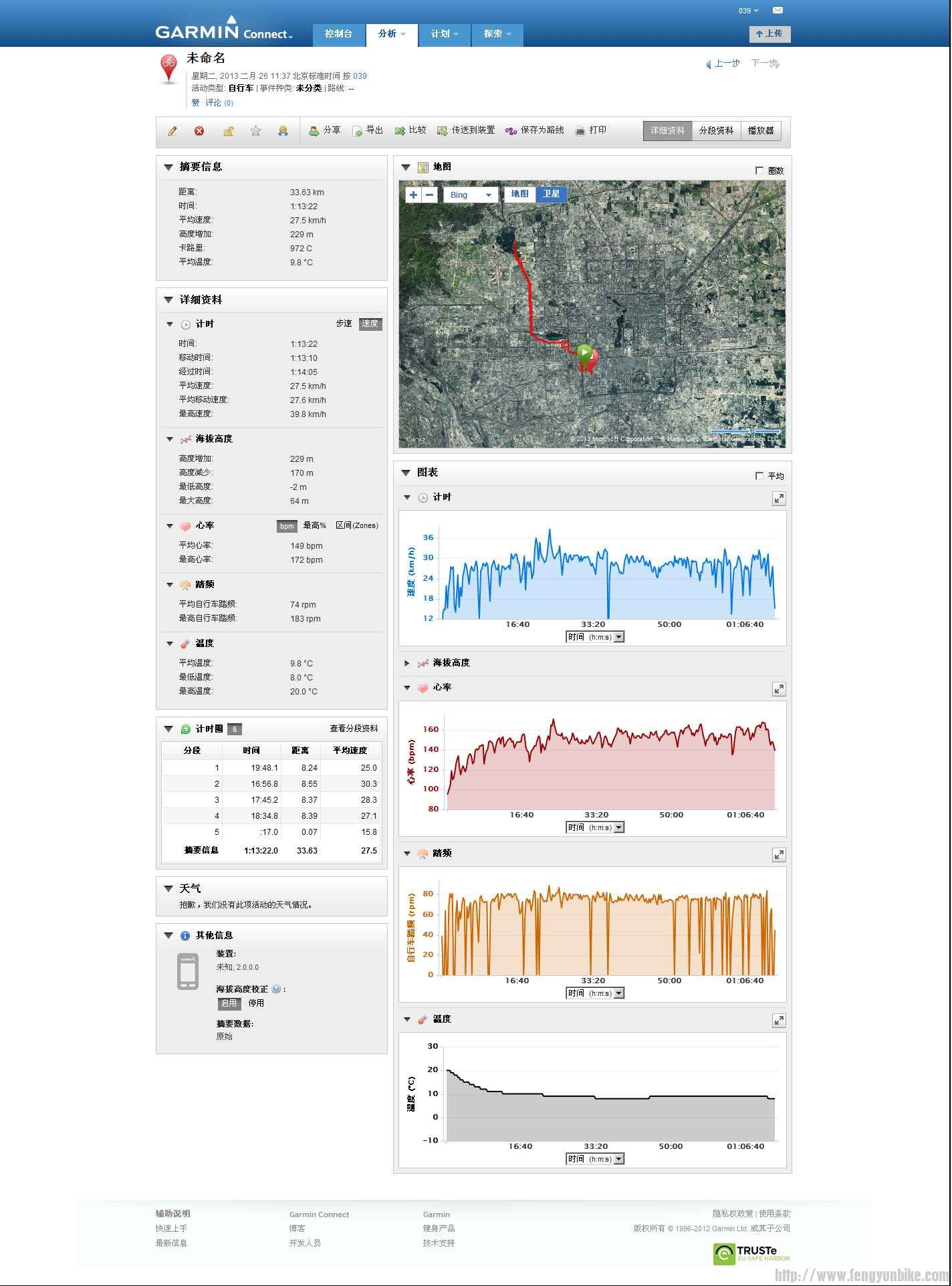Open temperature chart time axis dropdown
Image resolution: width=952 pixels, height=1286 pixels.
tap(595, 1159)
